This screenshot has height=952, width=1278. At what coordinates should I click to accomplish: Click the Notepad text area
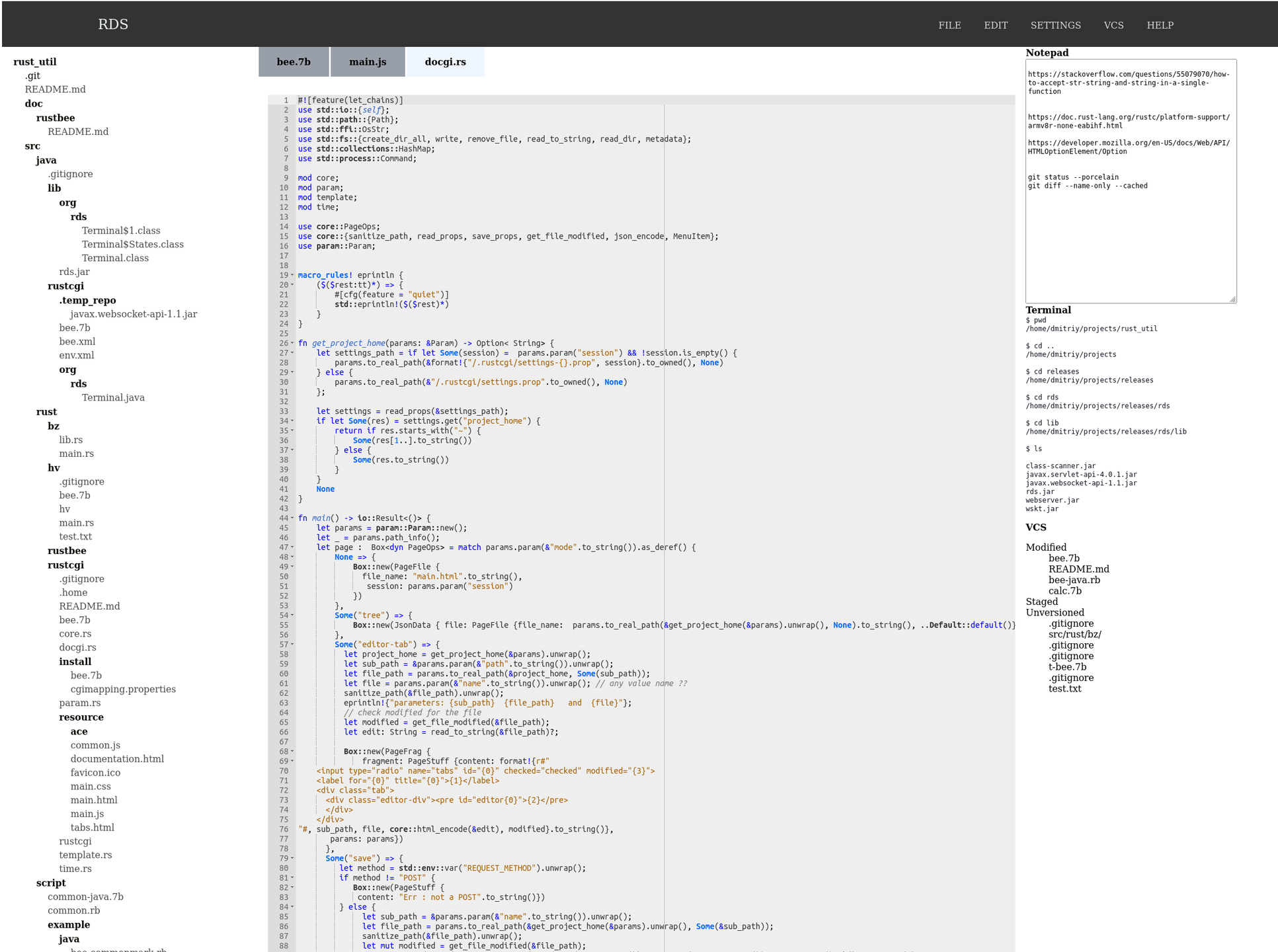tap(1130, 245)
